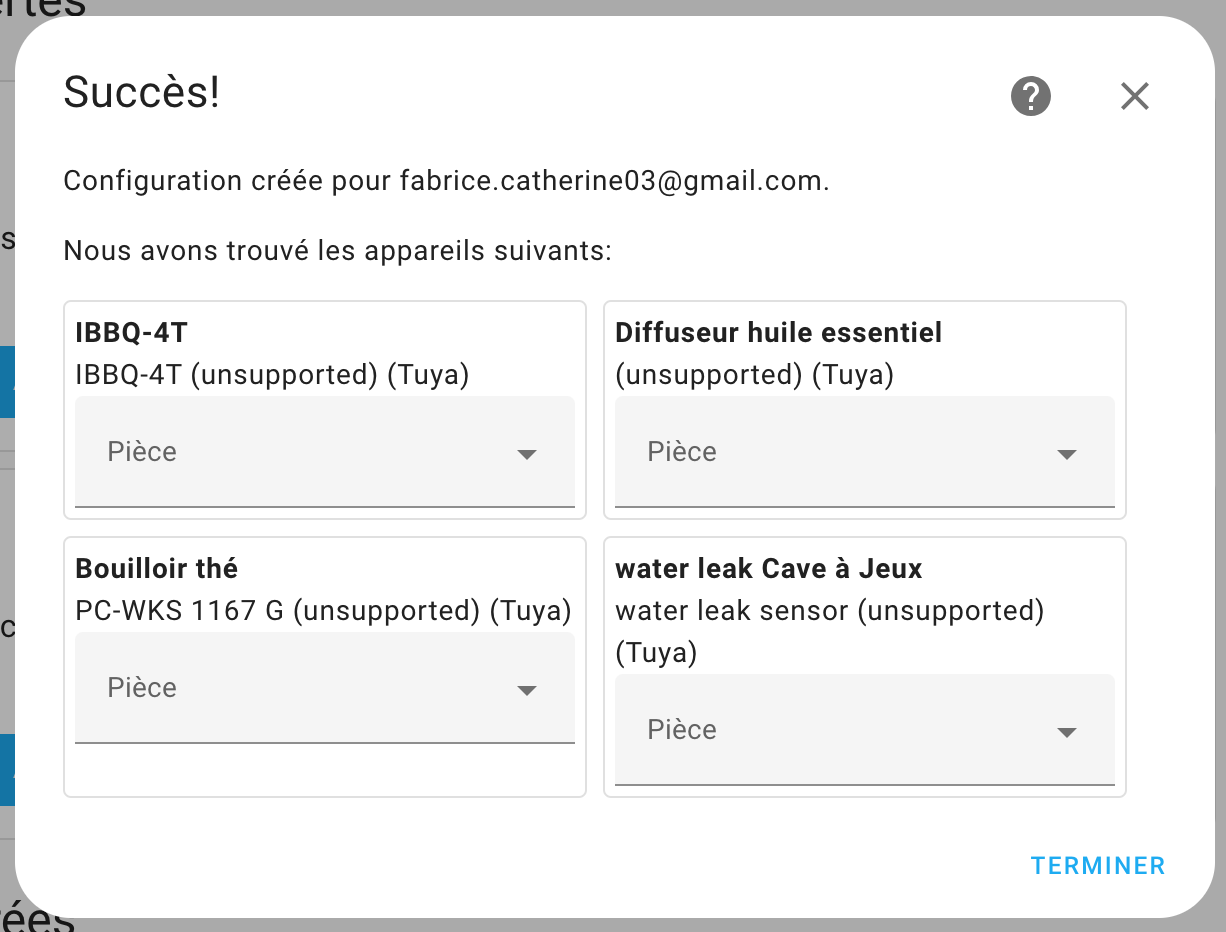Open the Pièce dropdown for IBBQ-4T
Screen dimensions: 1226x932
click(x=325, y=452)
